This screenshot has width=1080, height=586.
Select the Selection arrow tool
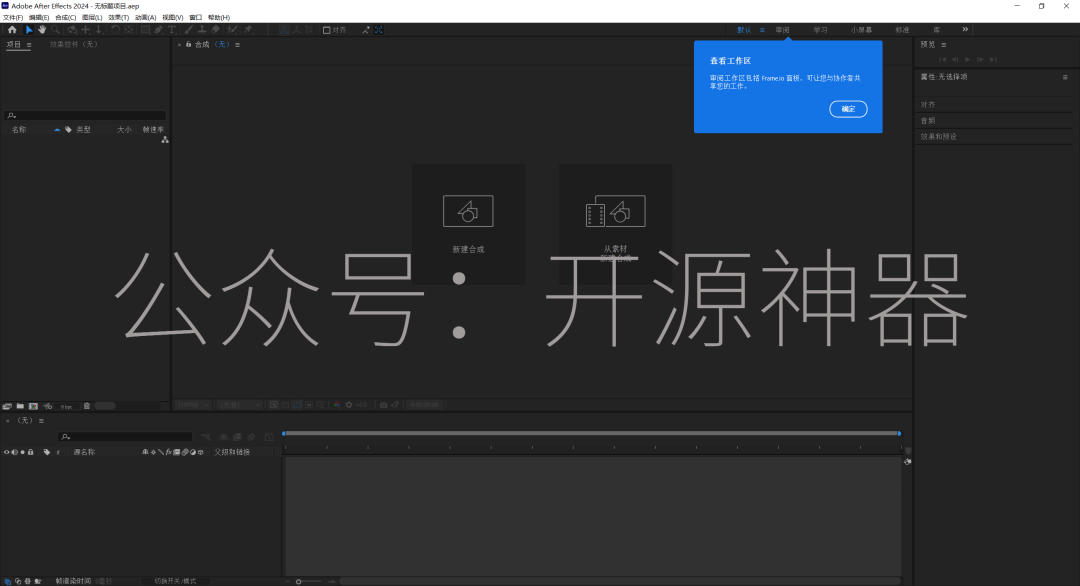[x=29, y=30]
